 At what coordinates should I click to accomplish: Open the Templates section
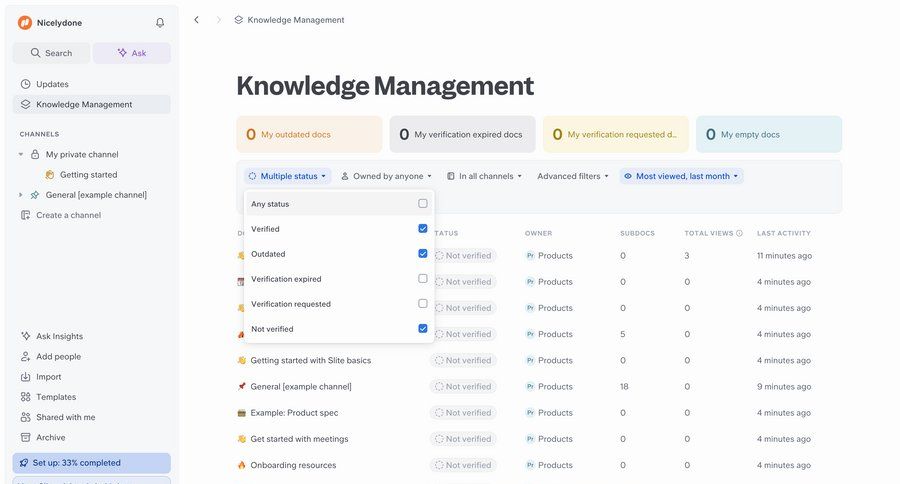point(55,397)
